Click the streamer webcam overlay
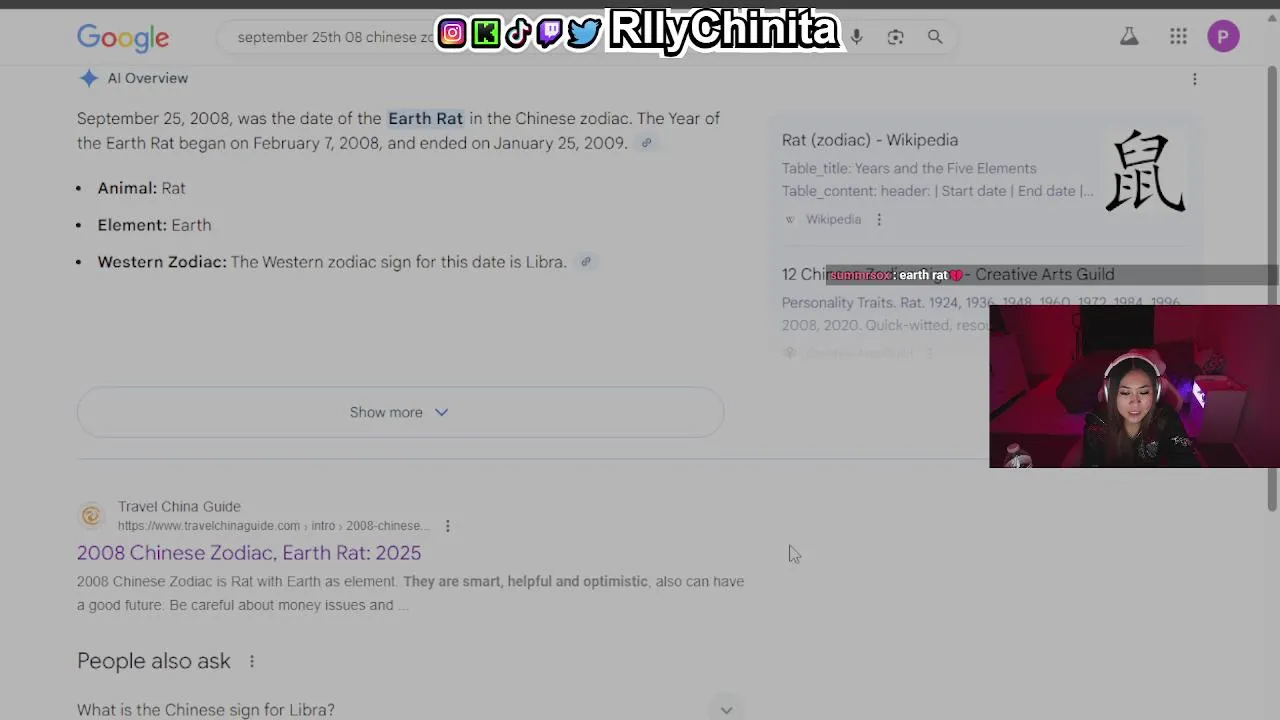Screen dimensions: 1280x720 pos(1134,386)
